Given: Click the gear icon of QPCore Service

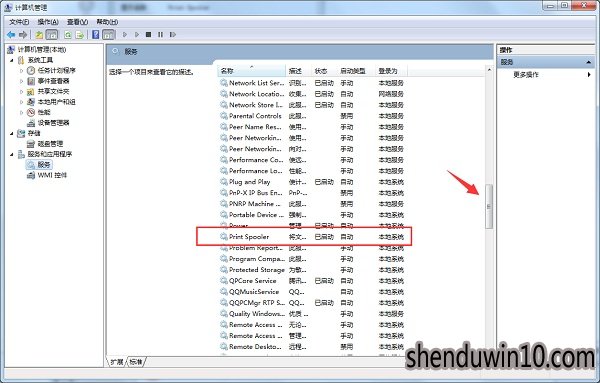Looking at the screenshot, I should click(x=224, y=280).
